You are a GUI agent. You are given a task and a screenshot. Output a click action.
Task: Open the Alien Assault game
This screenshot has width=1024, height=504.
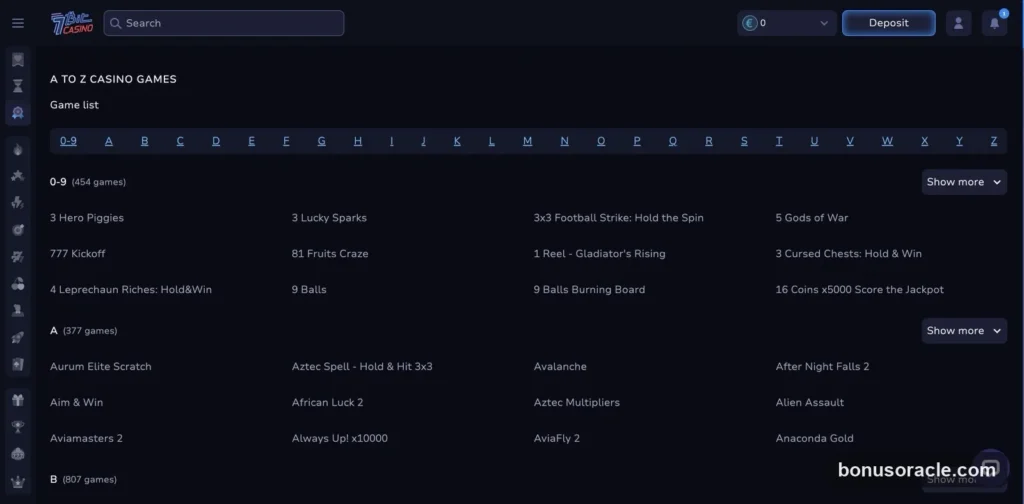click(810, 403)
